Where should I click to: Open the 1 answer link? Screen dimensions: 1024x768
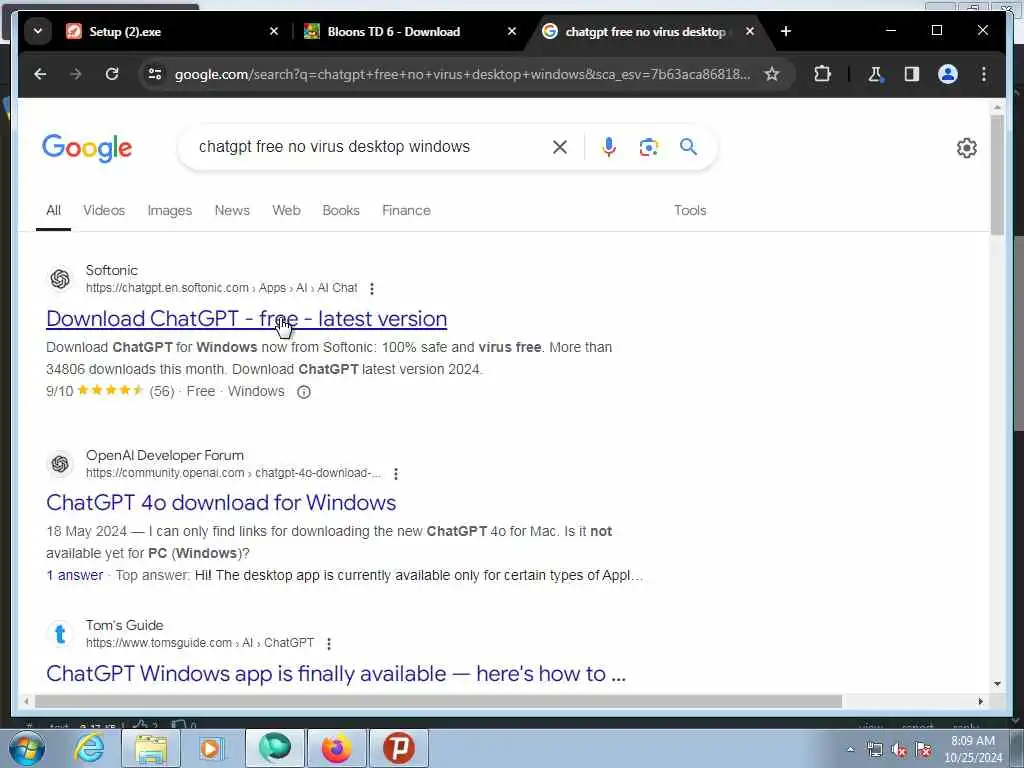[x=74, y=575]
